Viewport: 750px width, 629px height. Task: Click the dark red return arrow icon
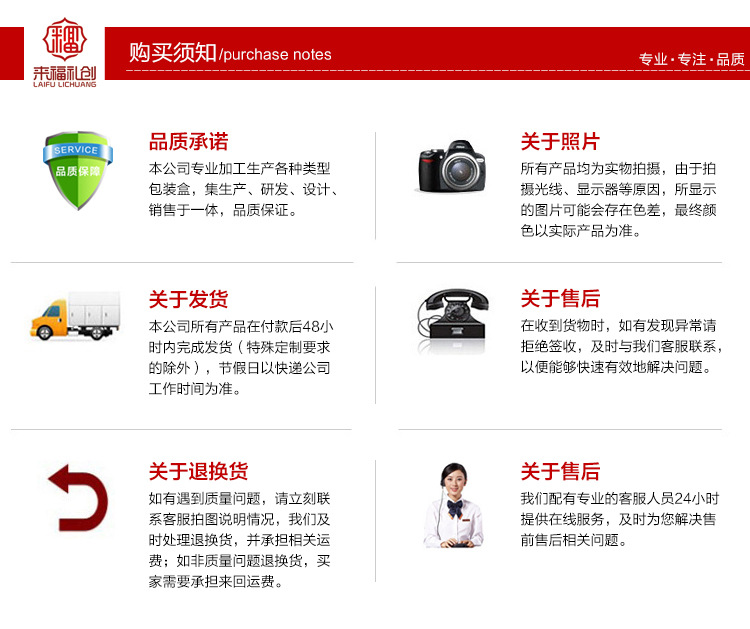tap(78, 498)
